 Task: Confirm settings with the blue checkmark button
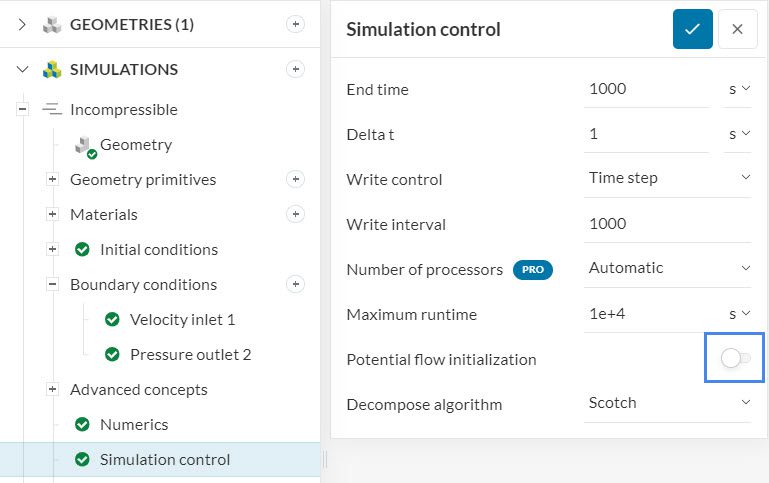point(692,30)
